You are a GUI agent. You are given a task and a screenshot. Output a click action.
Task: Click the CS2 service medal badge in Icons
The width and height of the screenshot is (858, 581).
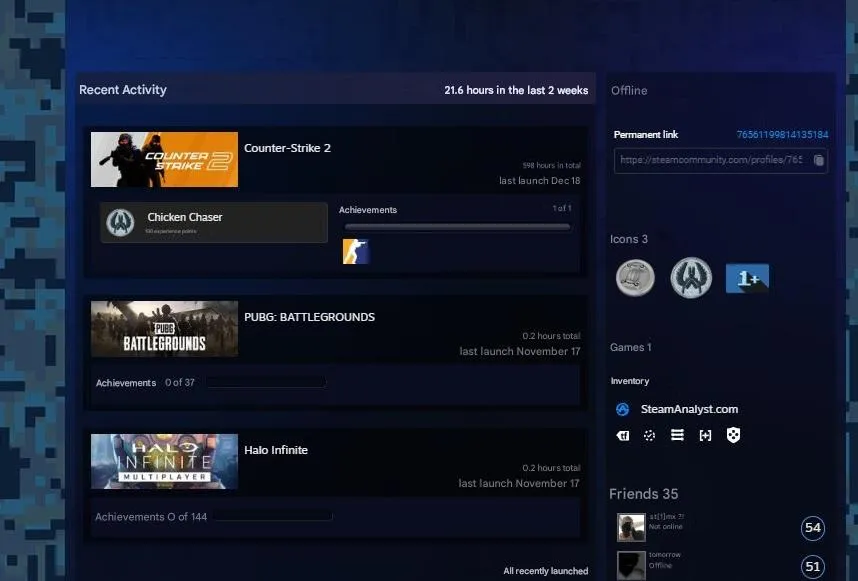click(x=691, y=277)
